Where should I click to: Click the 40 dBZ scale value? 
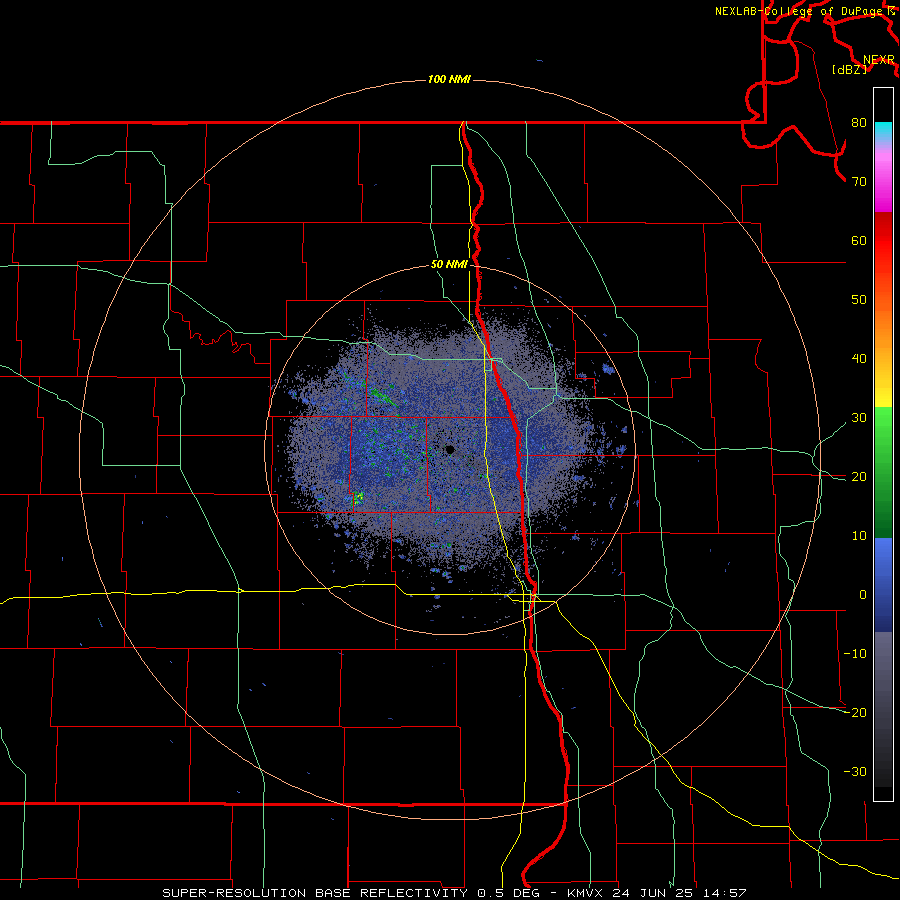coord(859,359)
